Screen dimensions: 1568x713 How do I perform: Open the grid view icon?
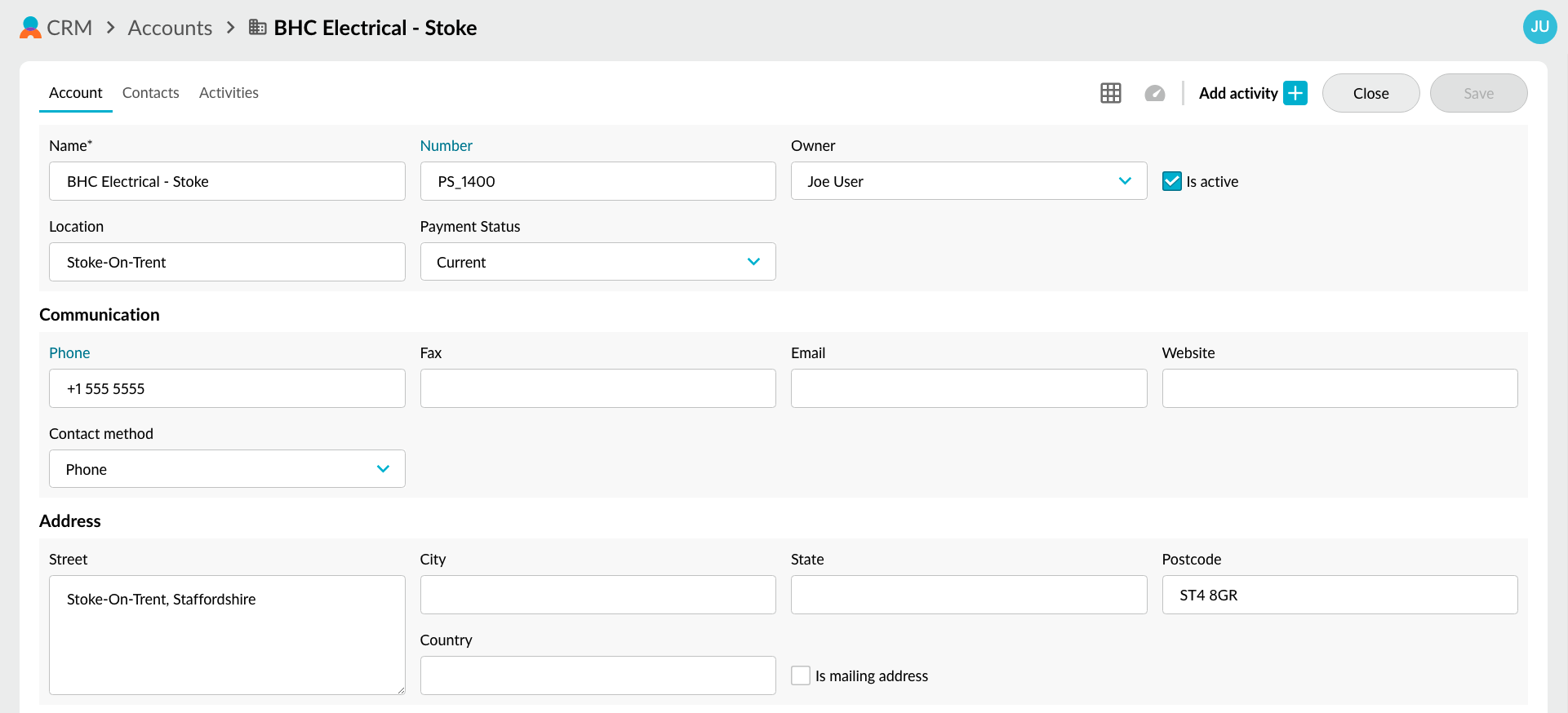pyautogui.click(x=1110, y=93)
